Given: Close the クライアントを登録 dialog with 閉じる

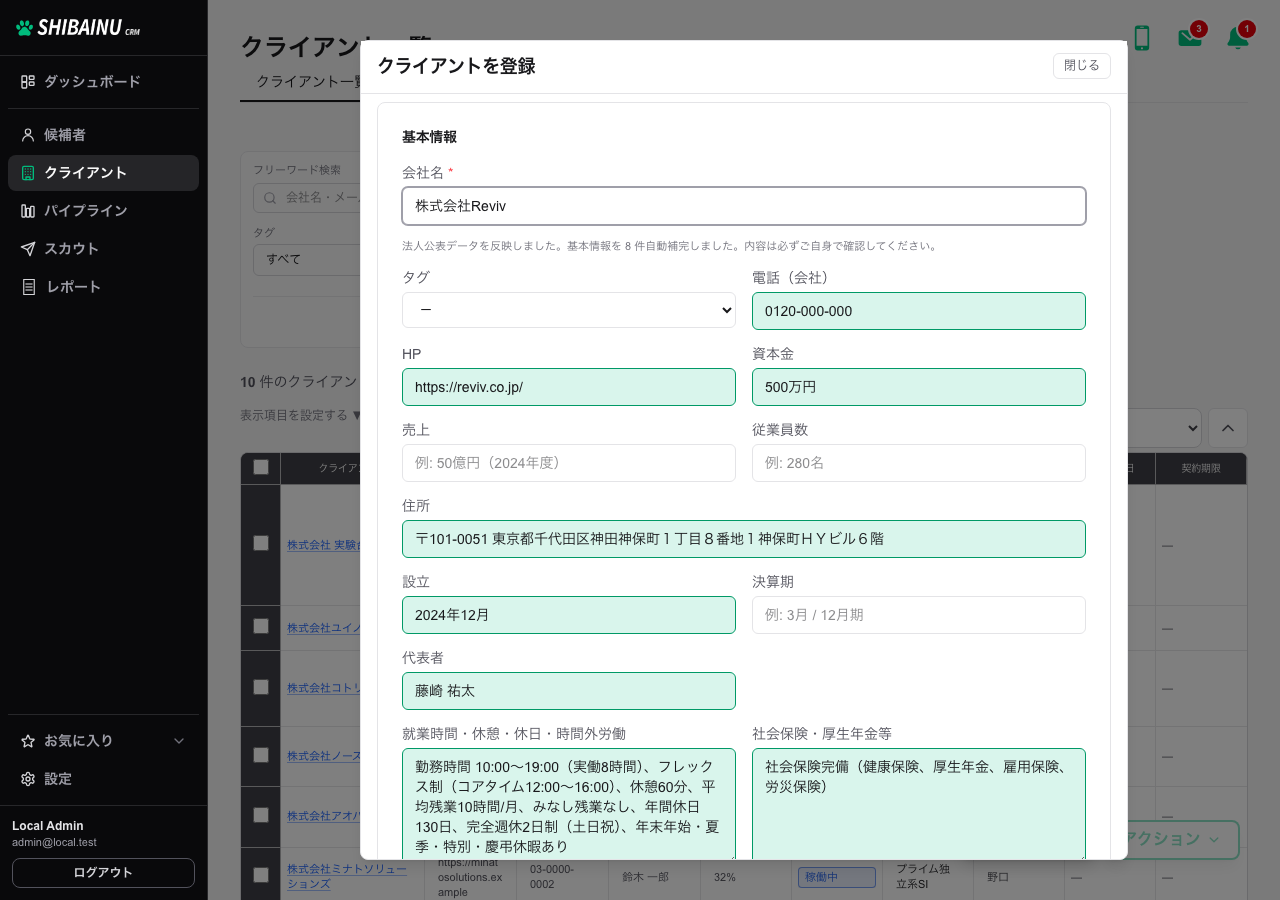Looking at the screenshot, I should click(1082, 66).
